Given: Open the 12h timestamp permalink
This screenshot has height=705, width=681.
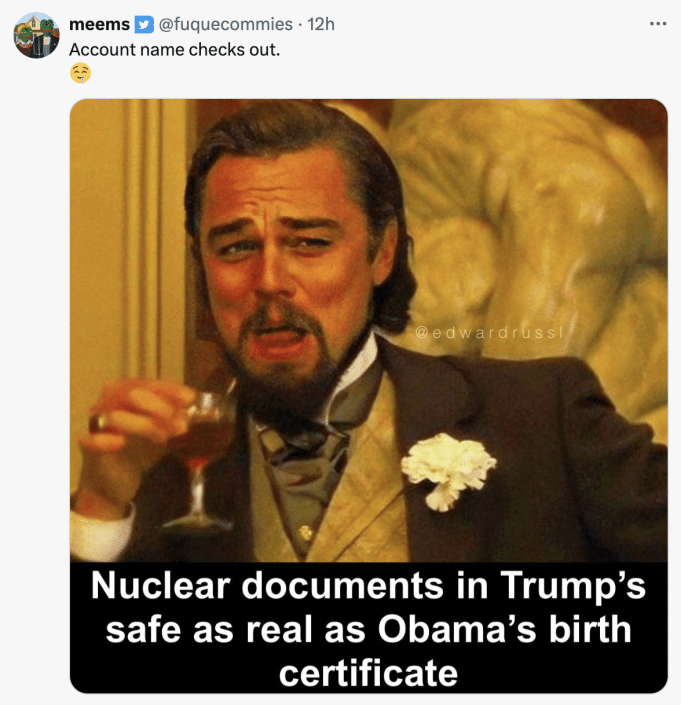Looking at the screenshot, I should pos(322,24).
